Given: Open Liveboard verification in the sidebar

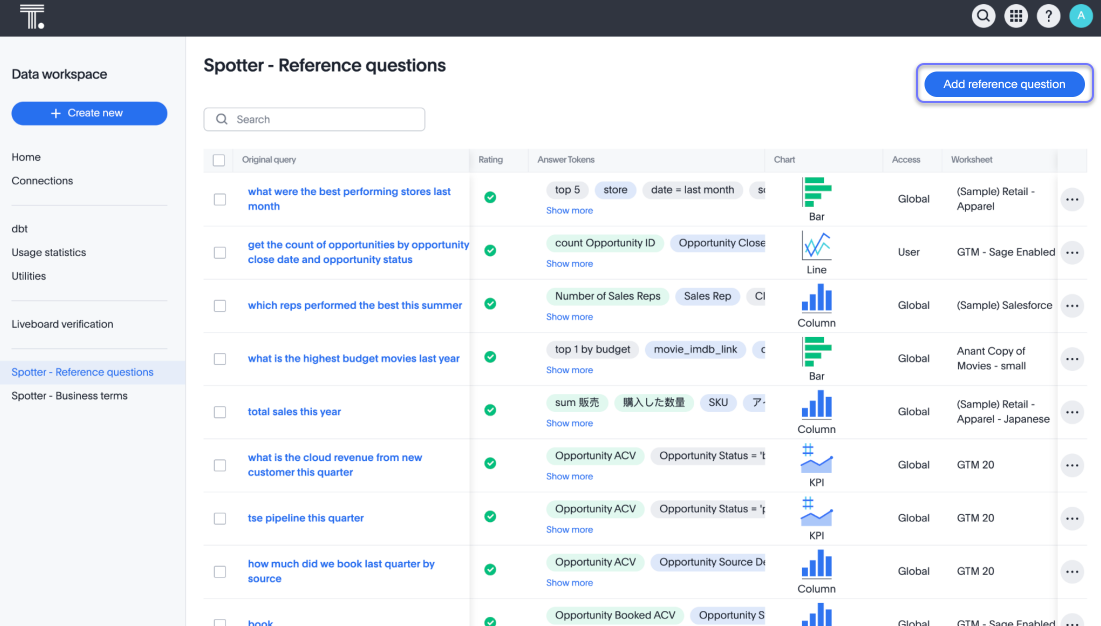Looking at the screenshot, I should [x=62, y=324].
